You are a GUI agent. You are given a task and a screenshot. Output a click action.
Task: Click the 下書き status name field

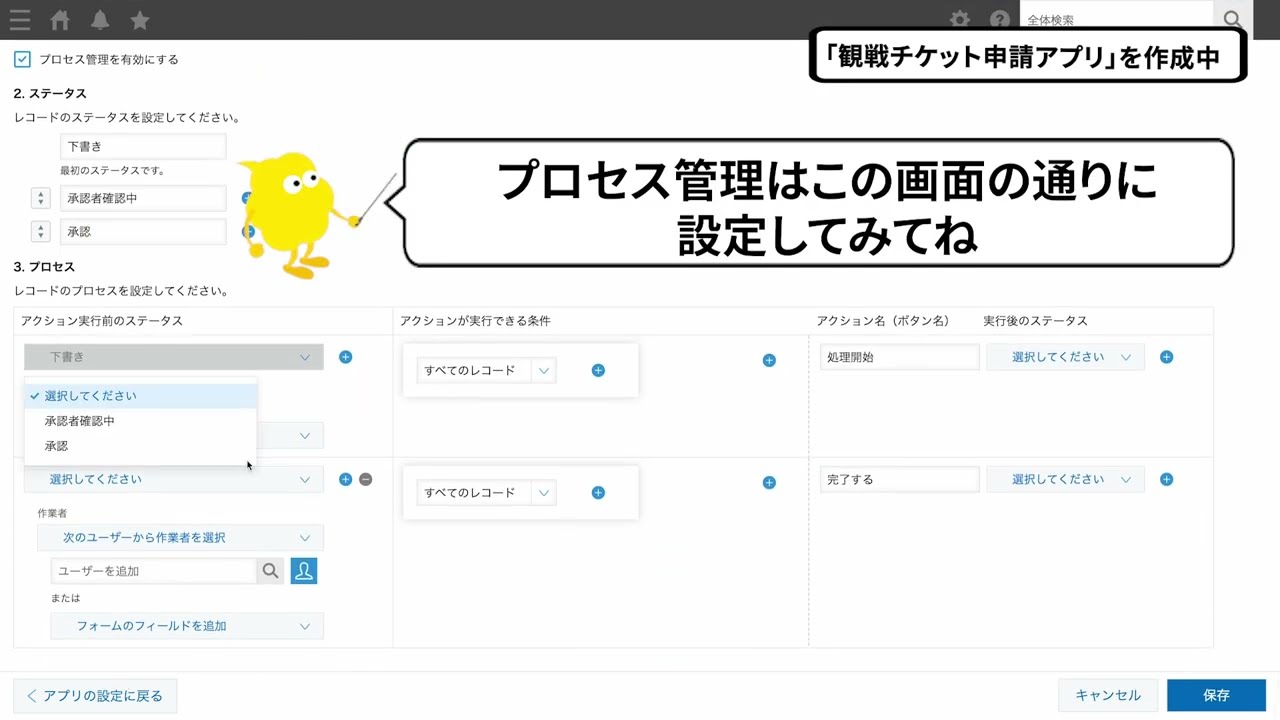point(143,146)
